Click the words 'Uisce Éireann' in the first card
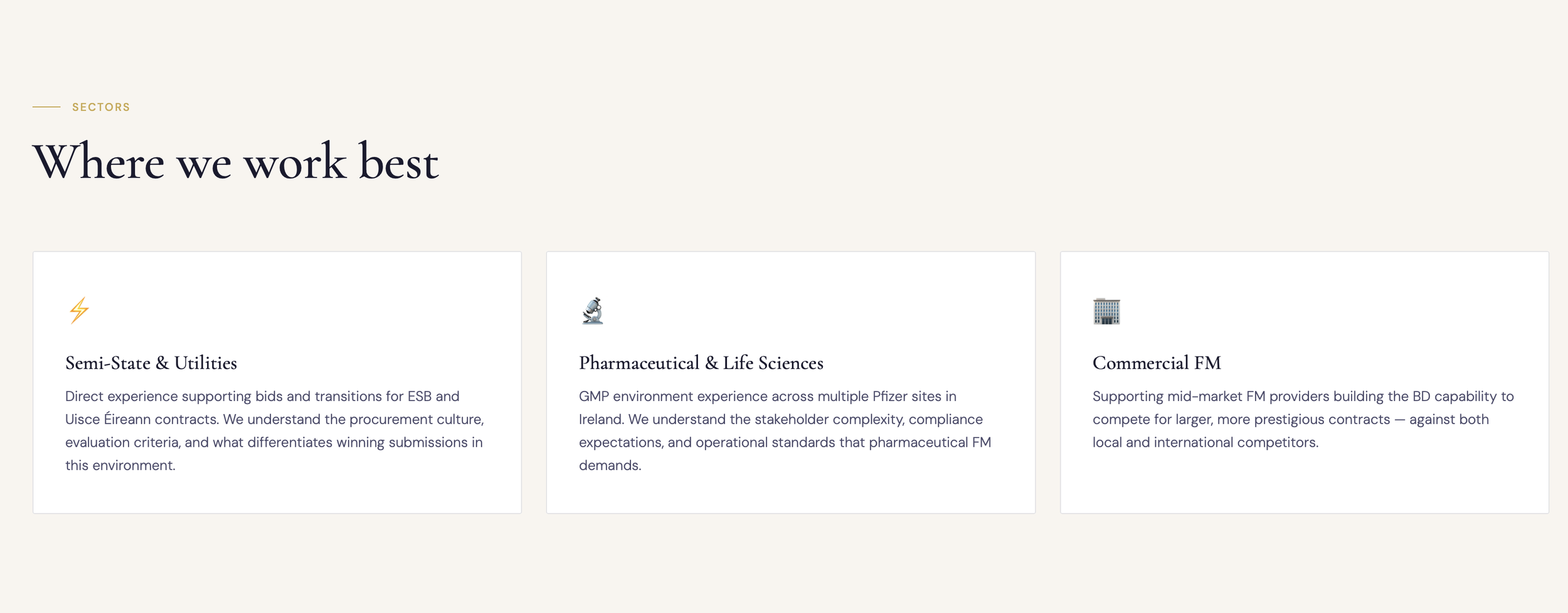The height and width of the screenshot is (613, 1568). coord(108,419)
